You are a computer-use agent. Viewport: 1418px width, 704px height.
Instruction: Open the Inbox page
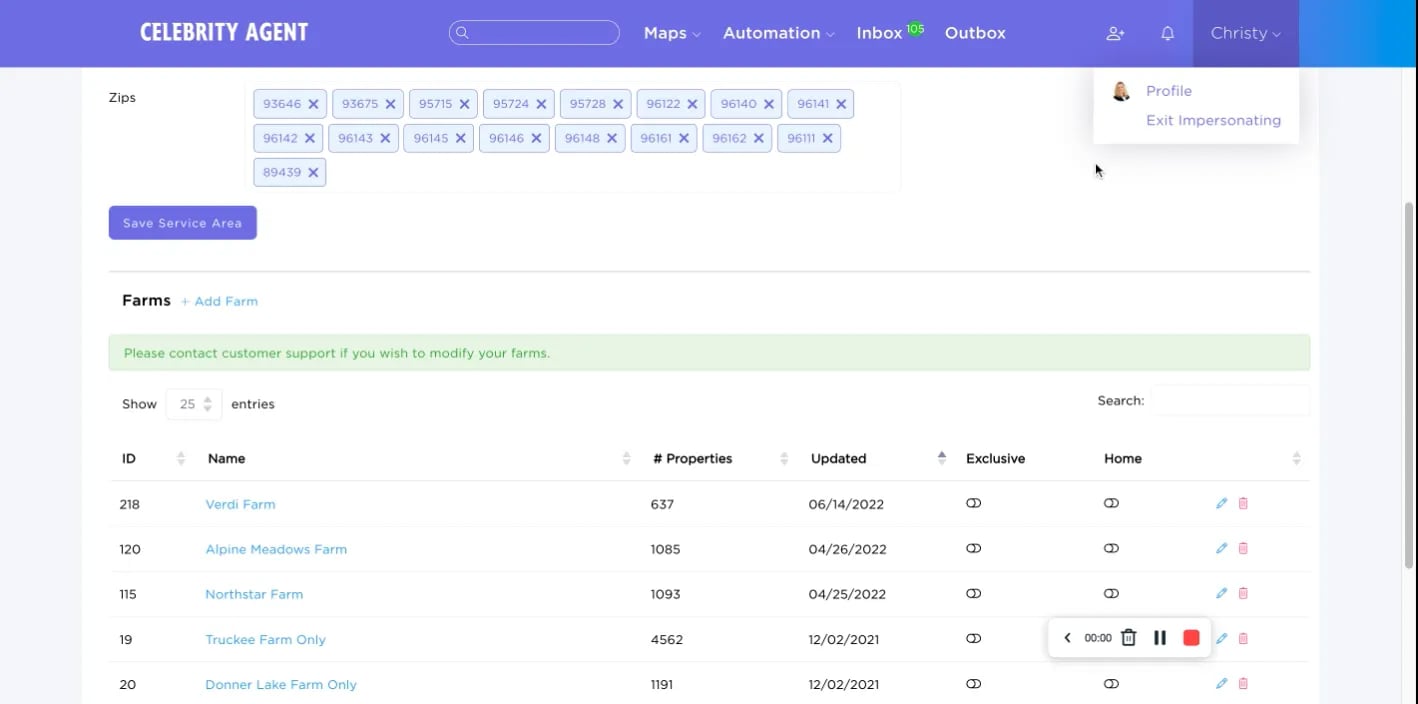pos(879,33)
